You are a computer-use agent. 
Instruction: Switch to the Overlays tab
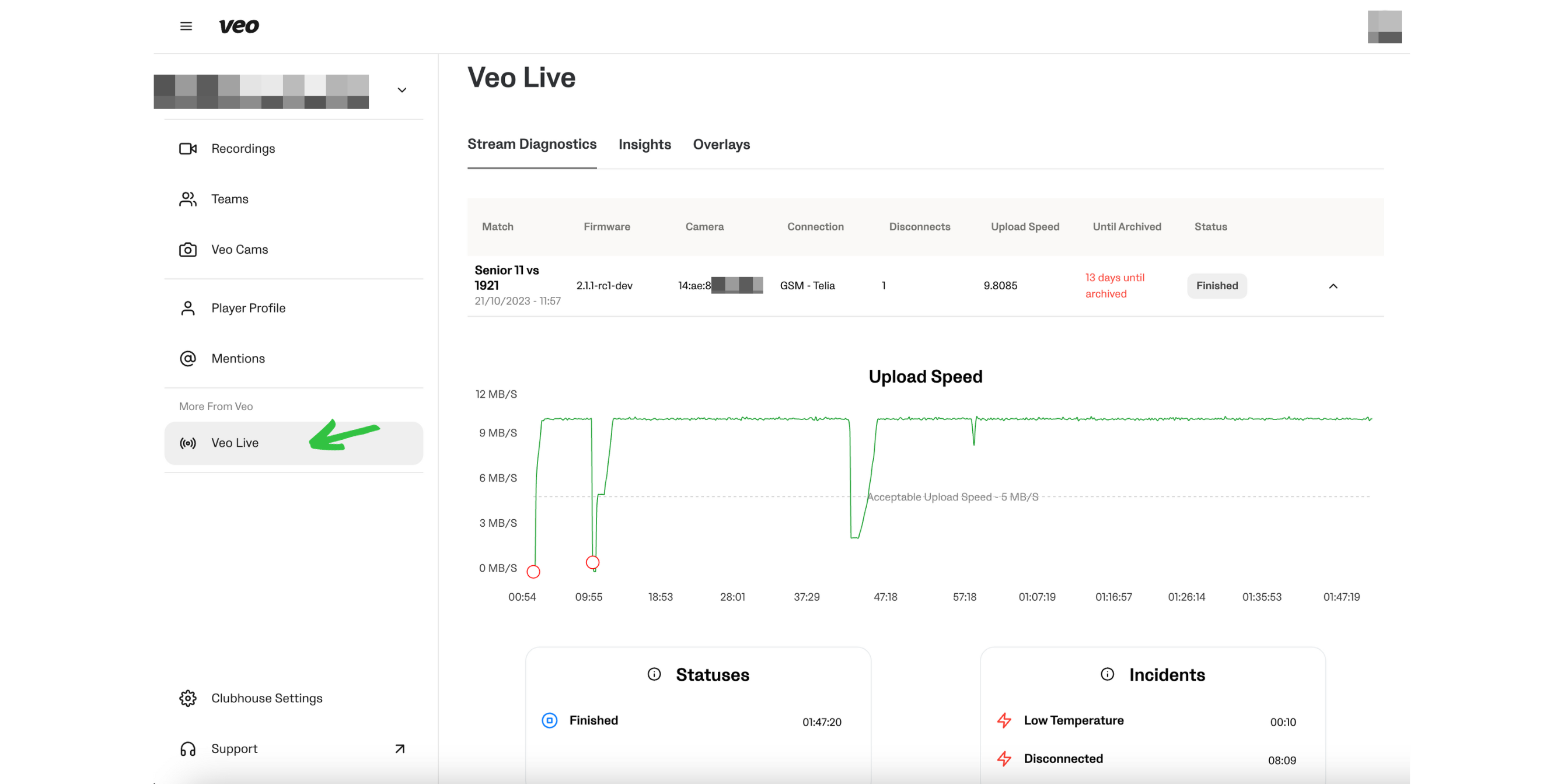pyautogui.click(x=721, y=145)
